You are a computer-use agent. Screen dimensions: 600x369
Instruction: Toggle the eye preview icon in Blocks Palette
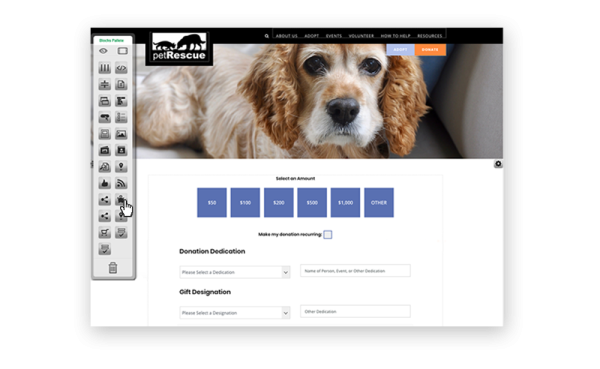point(103,51)
